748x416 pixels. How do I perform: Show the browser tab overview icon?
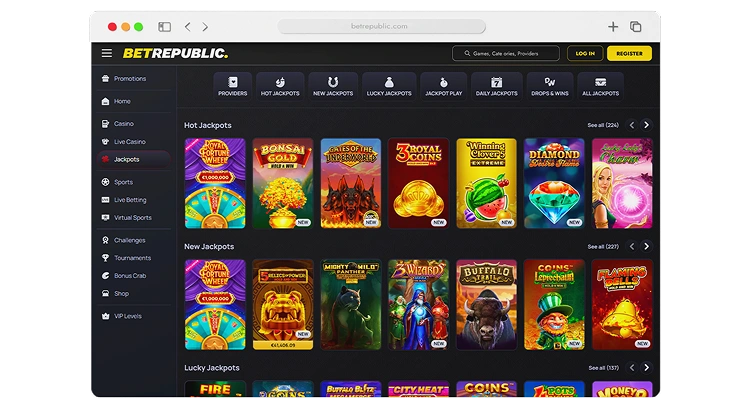click(635, 27)
